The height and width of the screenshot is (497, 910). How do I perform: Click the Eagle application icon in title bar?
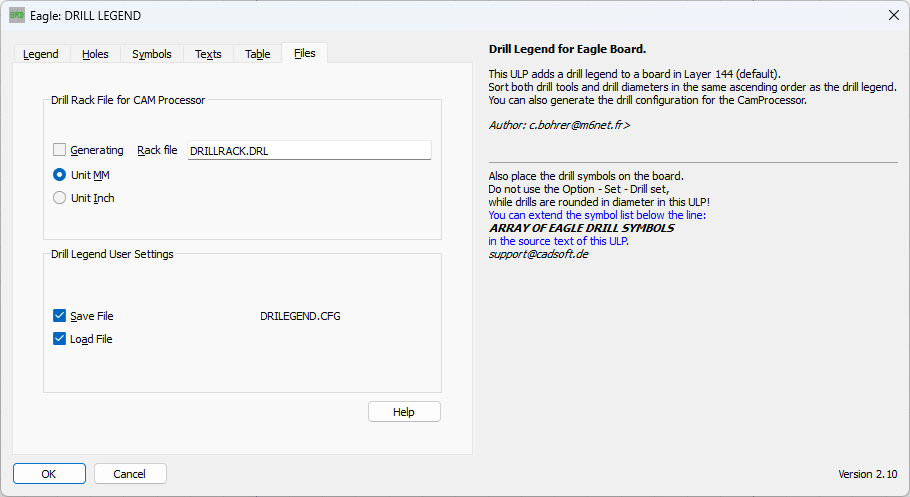tap(17, 15)
